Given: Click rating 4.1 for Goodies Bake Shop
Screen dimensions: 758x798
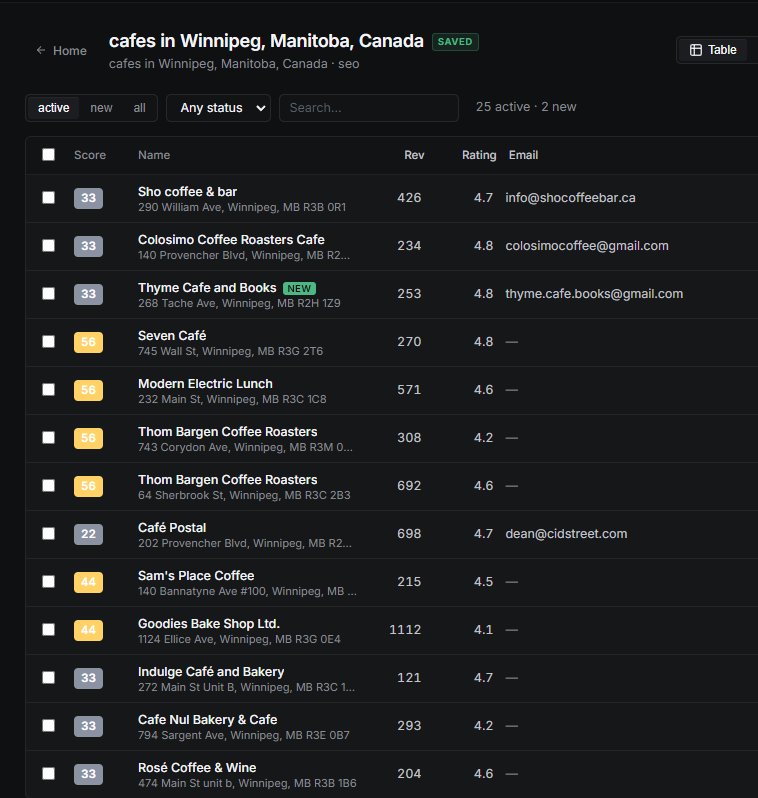Looking at the screenshot, I should 484,630.
